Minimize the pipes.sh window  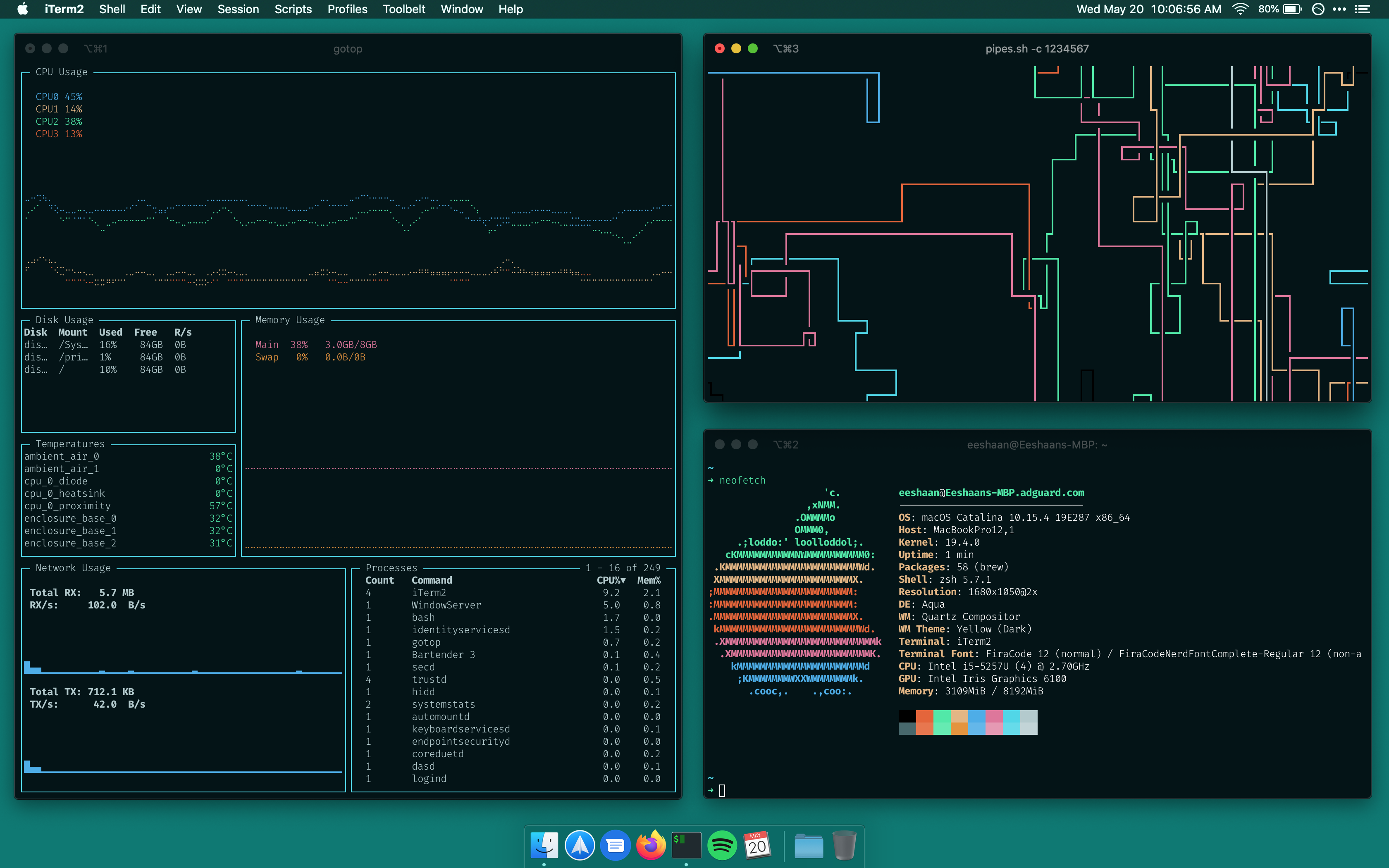736,49
